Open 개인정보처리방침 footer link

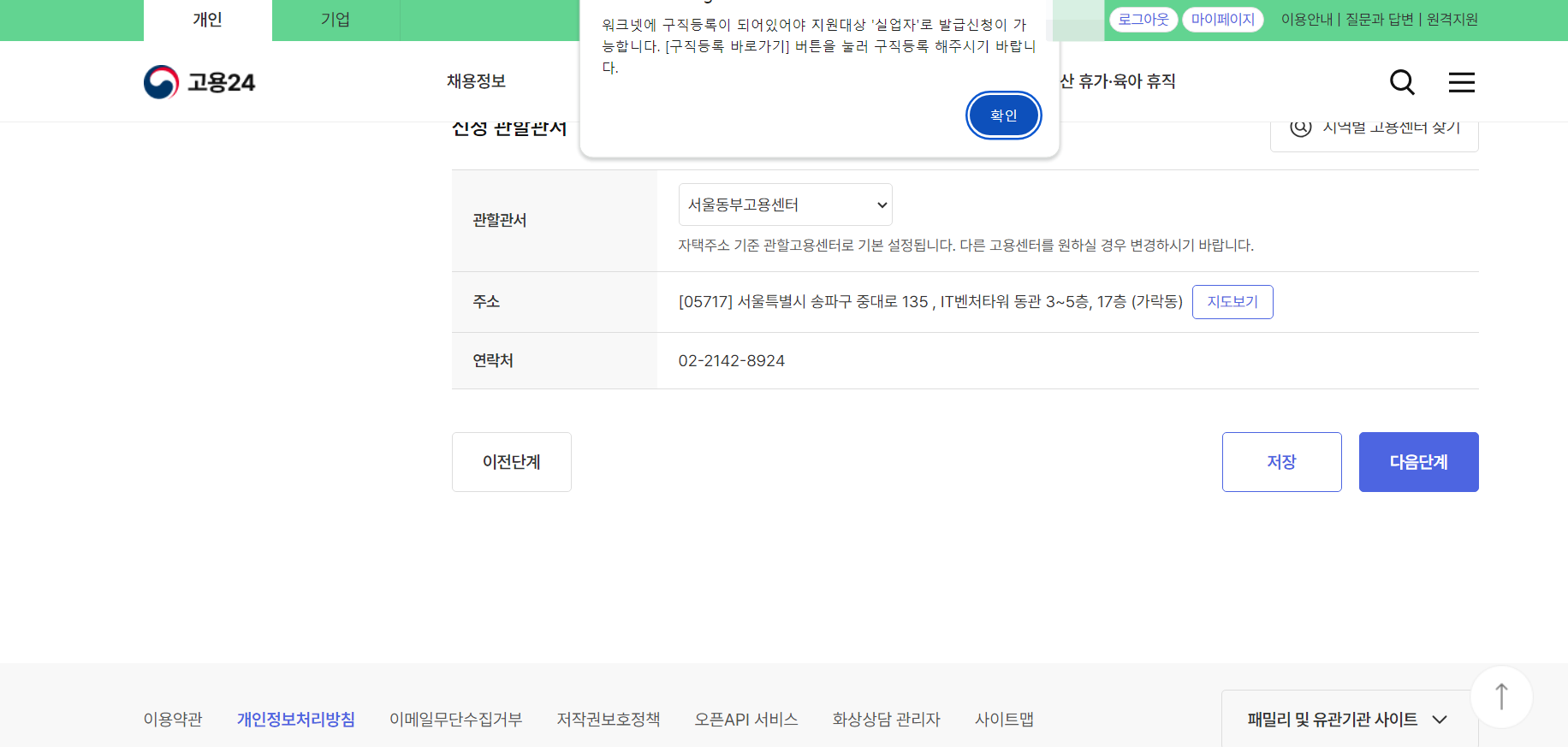point(296,720)
